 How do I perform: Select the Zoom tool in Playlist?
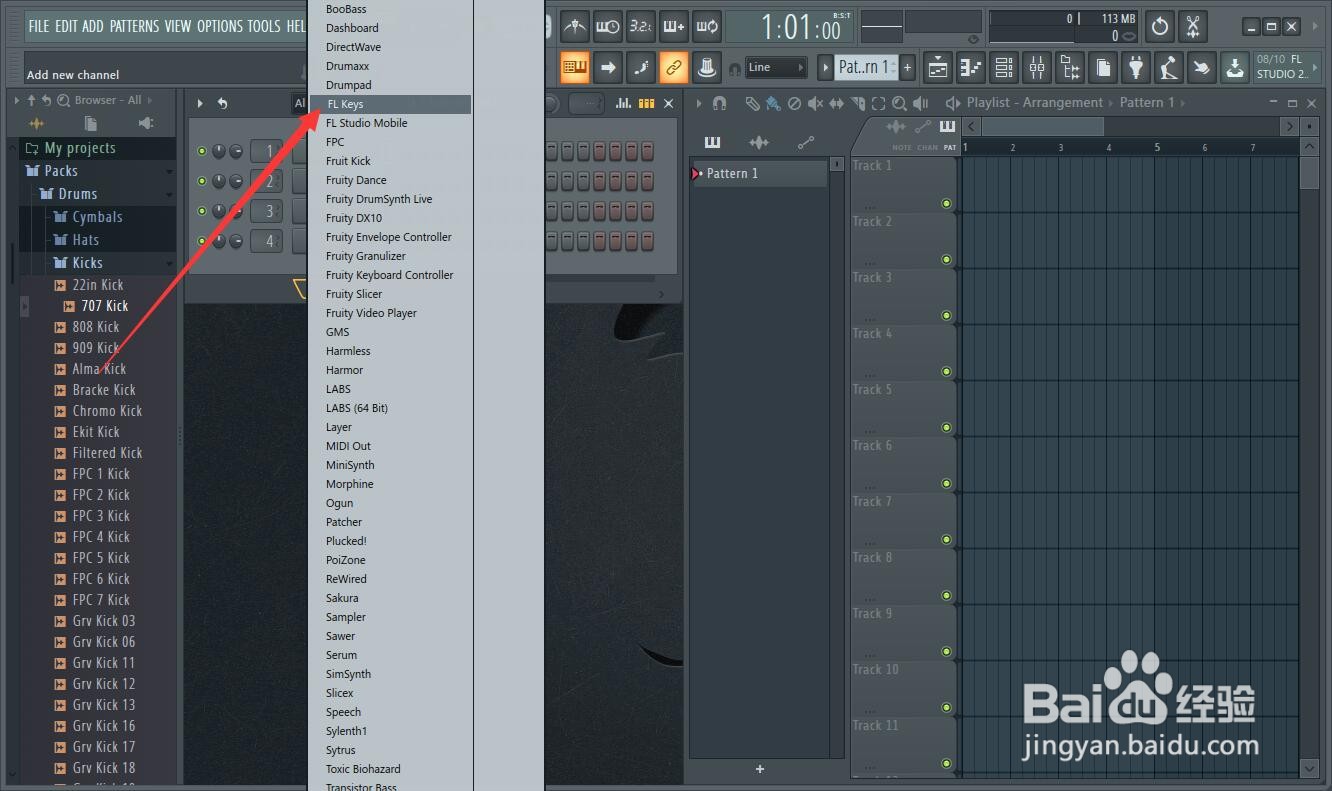click(899, 103)
